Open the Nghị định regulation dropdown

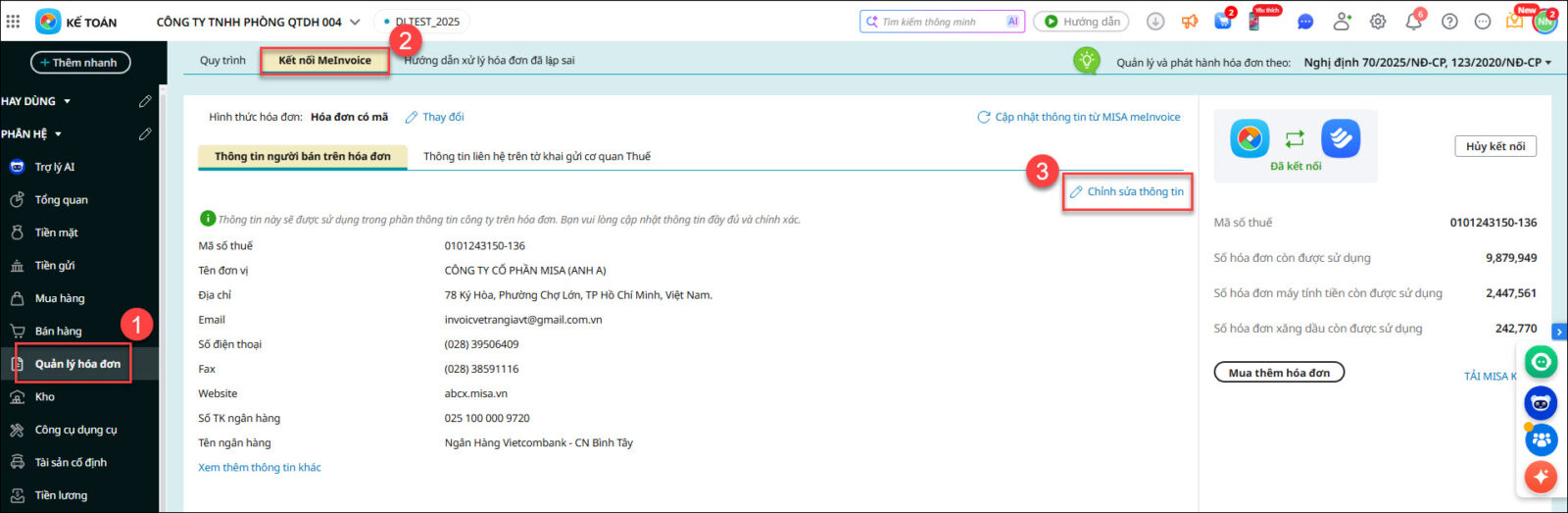[1427, 63]
